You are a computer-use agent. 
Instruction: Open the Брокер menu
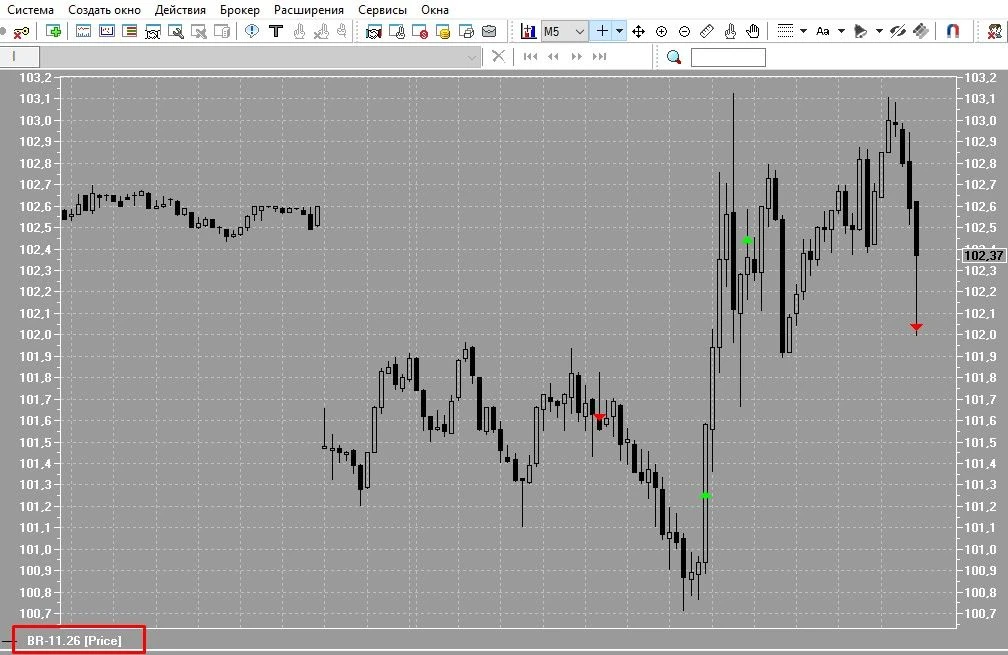[240, 10]
